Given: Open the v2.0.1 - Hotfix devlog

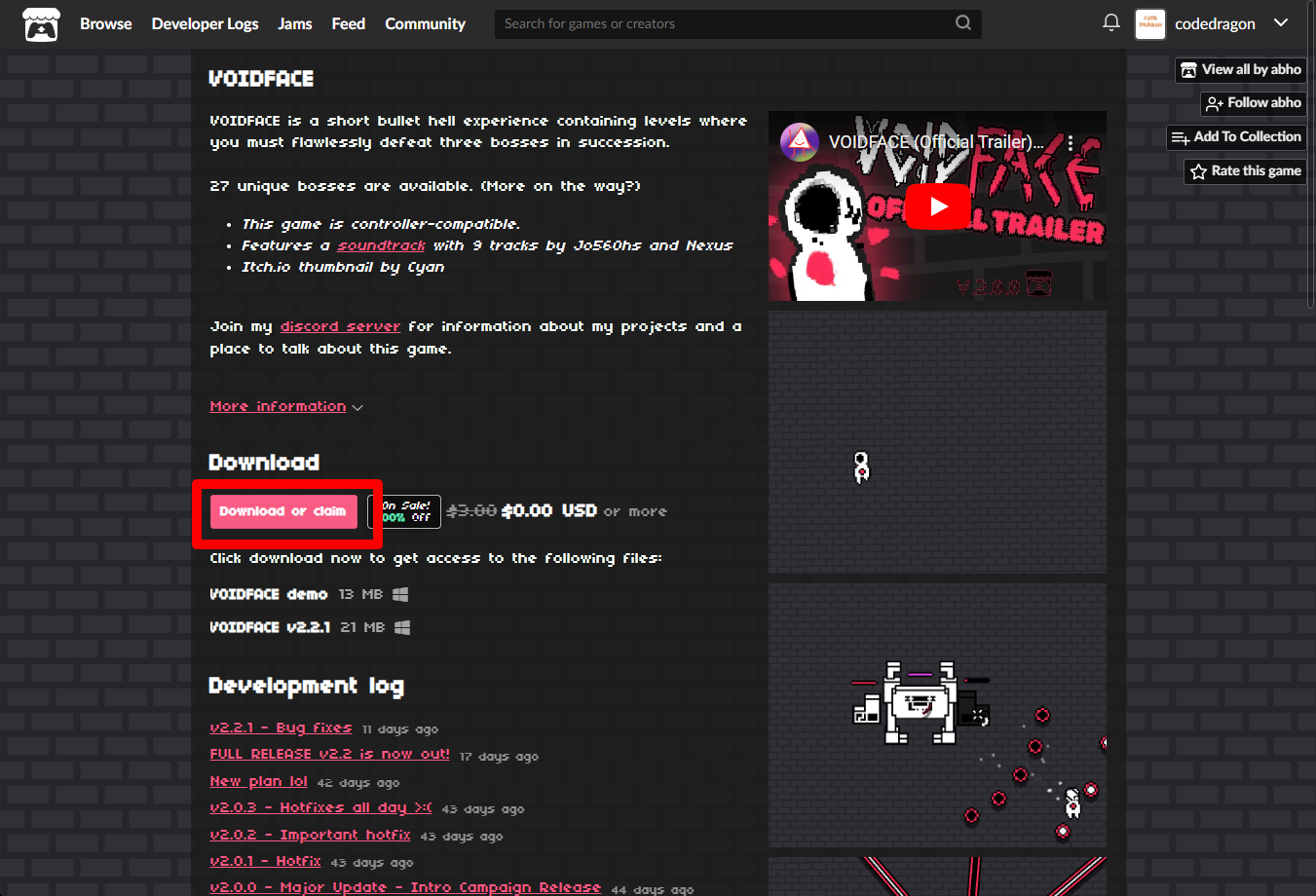Looking at the screenshot, I should 265,861.
